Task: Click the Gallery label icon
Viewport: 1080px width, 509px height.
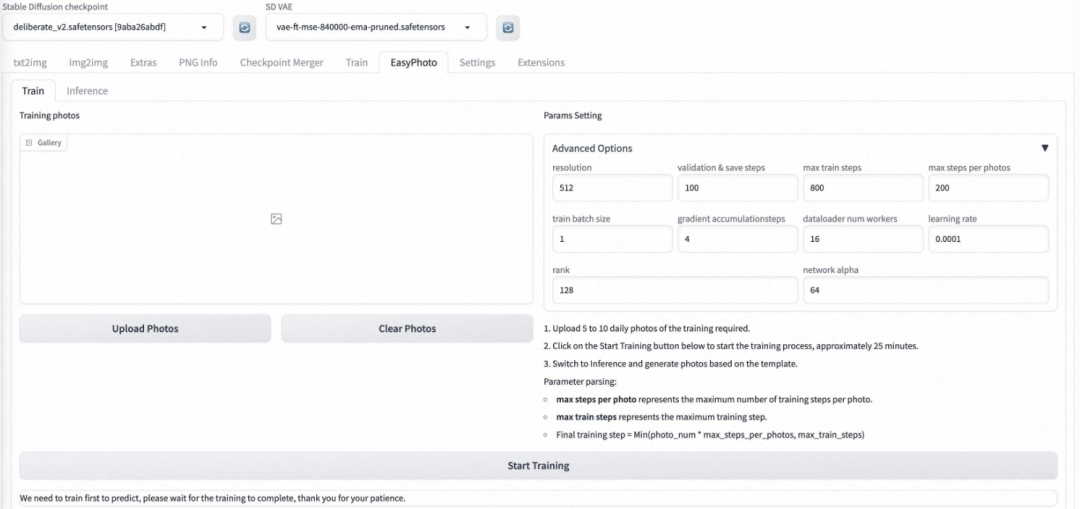Action: coord(29,143)
